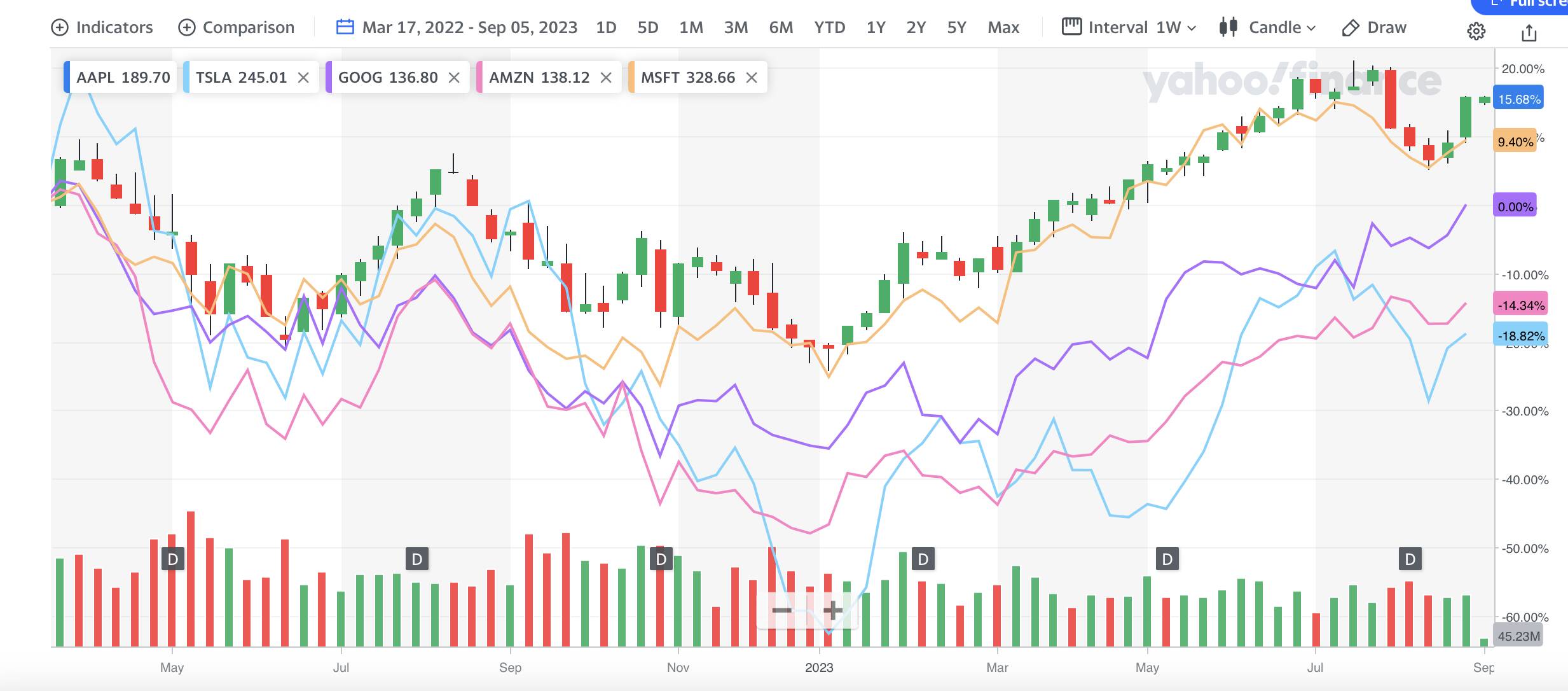
Task: Zoom out with the minus button
Action: [x=782, y=611]
